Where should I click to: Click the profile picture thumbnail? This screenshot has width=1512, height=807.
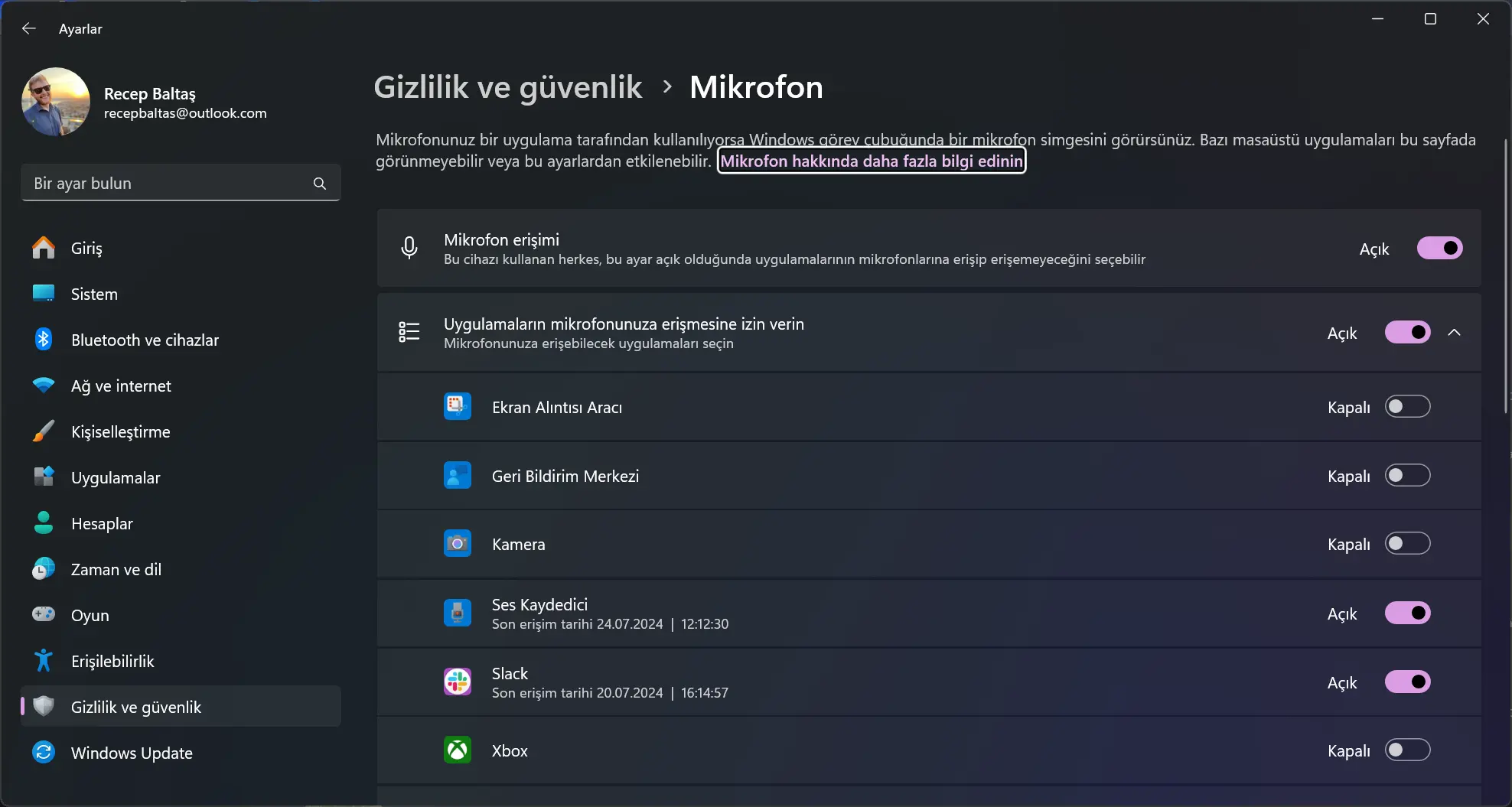pyautogui.click(x=56, y=102)
